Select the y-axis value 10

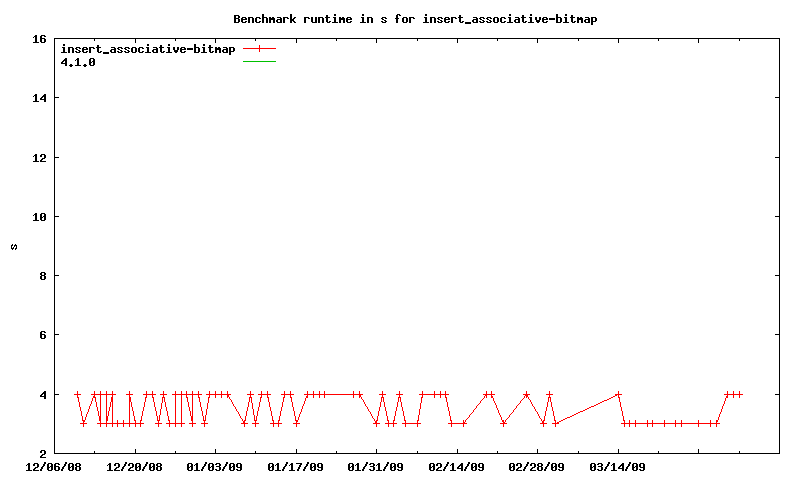(x=39, y=217)
